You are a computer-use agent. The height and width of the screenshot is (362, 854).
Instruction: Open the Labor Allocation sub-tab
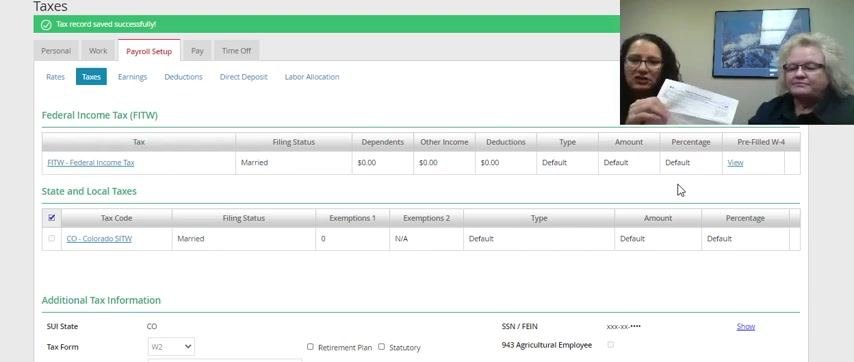pos(312,77)
